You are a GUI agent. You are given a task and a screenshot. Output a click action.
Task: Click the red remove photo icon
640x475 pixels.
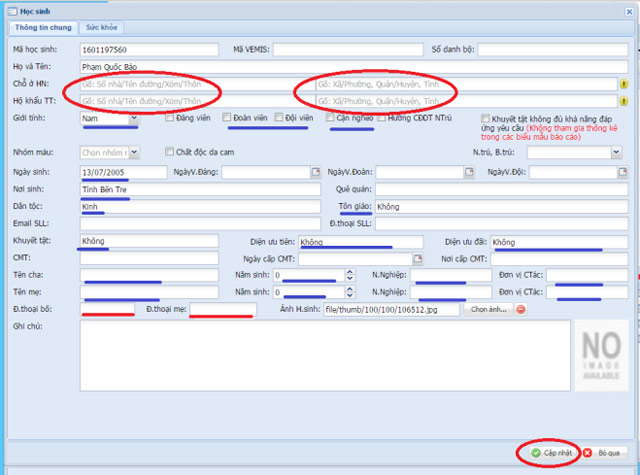(x=520, y=310)
